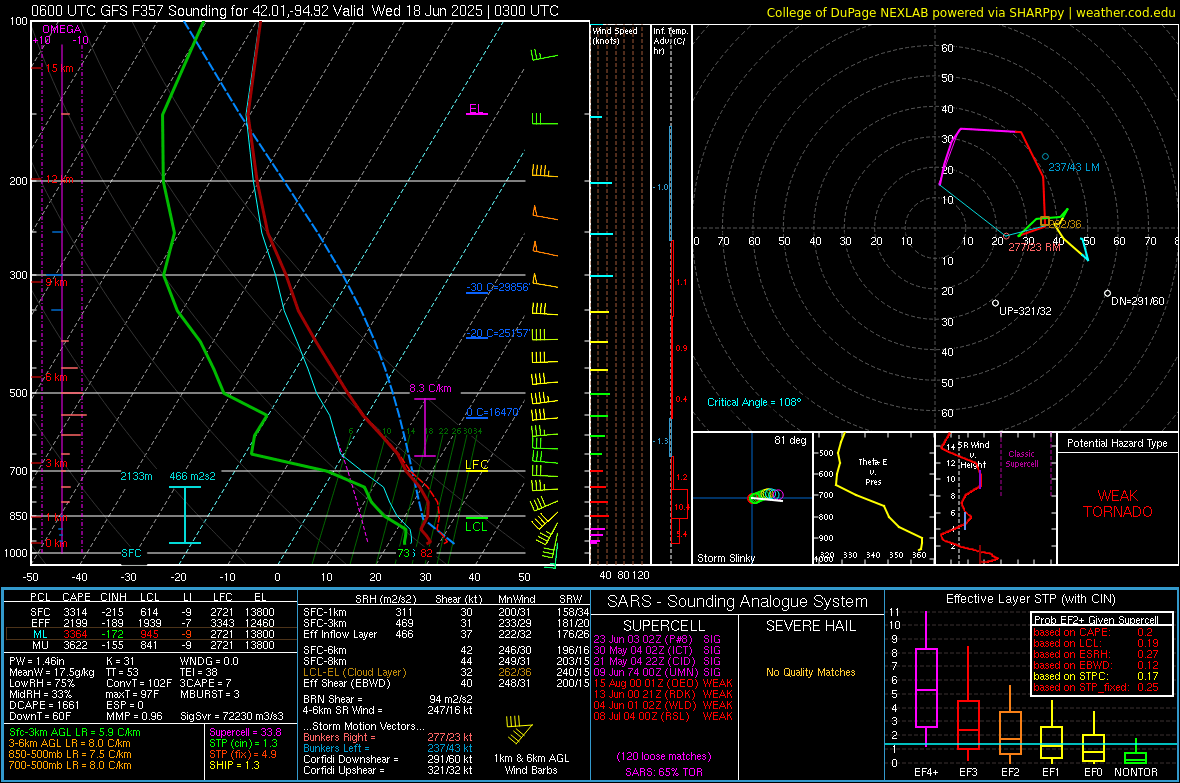Click the '(120 loose matches)' text
The width and height of the screenshot is (1180, 783).
664,757
